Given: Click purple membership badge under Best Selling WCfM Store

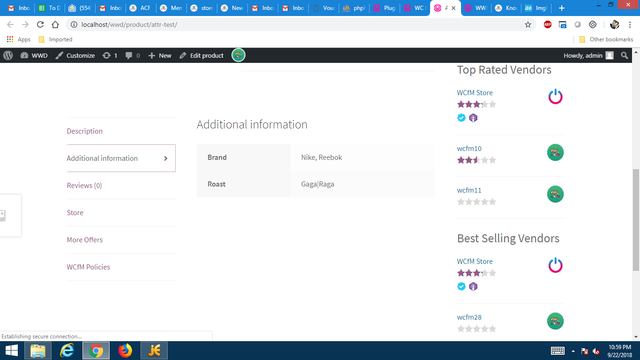Looking at the screenshot, I should pyautogui.click(x=473, y=287).
